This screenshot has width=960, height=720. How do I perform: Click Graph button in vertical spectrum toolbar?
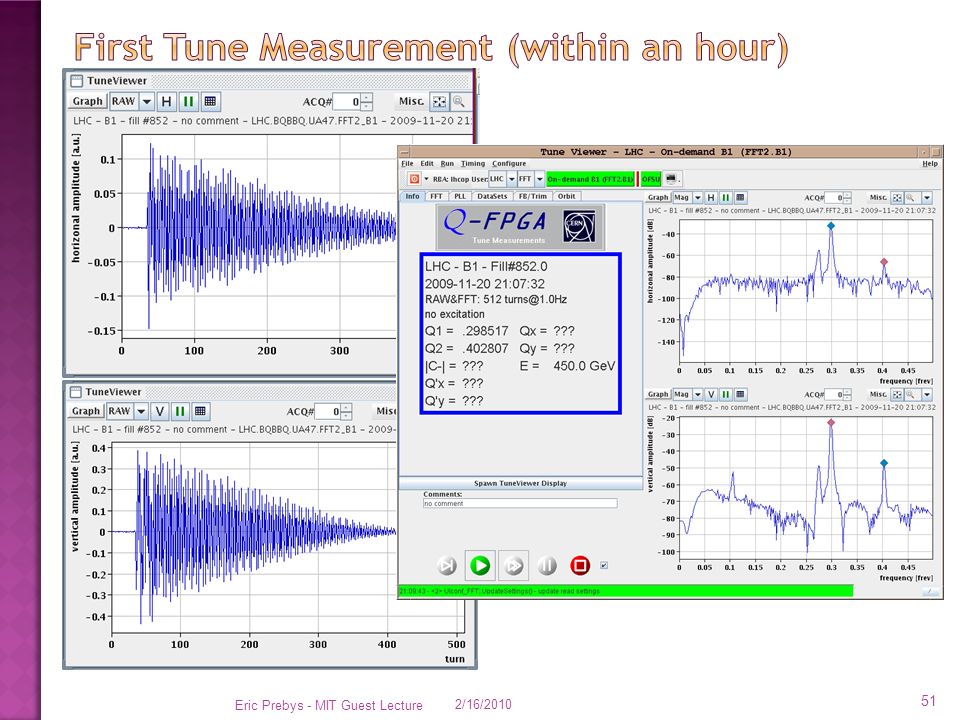[x=658, y=394]
